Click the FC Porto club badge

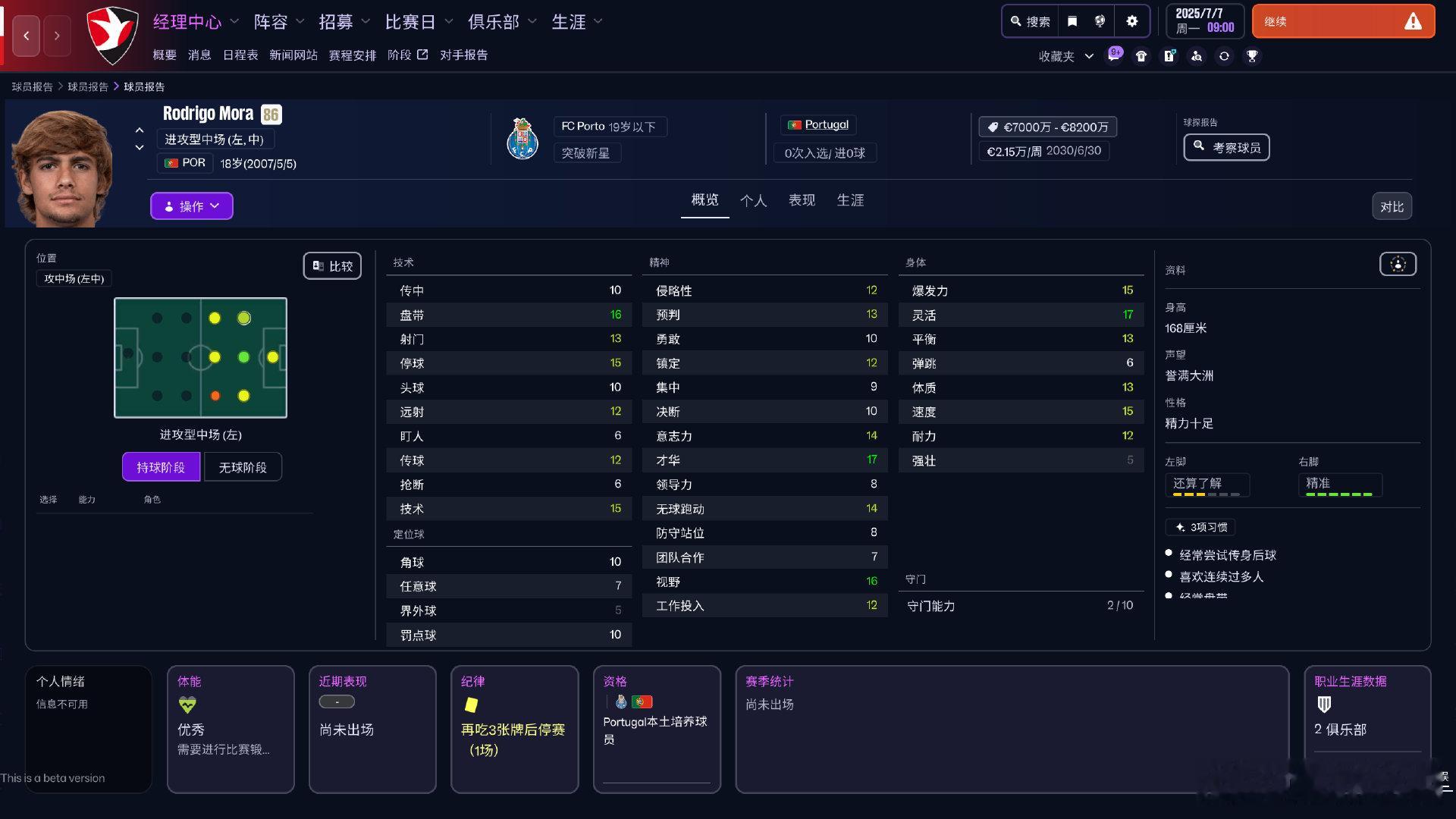point(522,140)
